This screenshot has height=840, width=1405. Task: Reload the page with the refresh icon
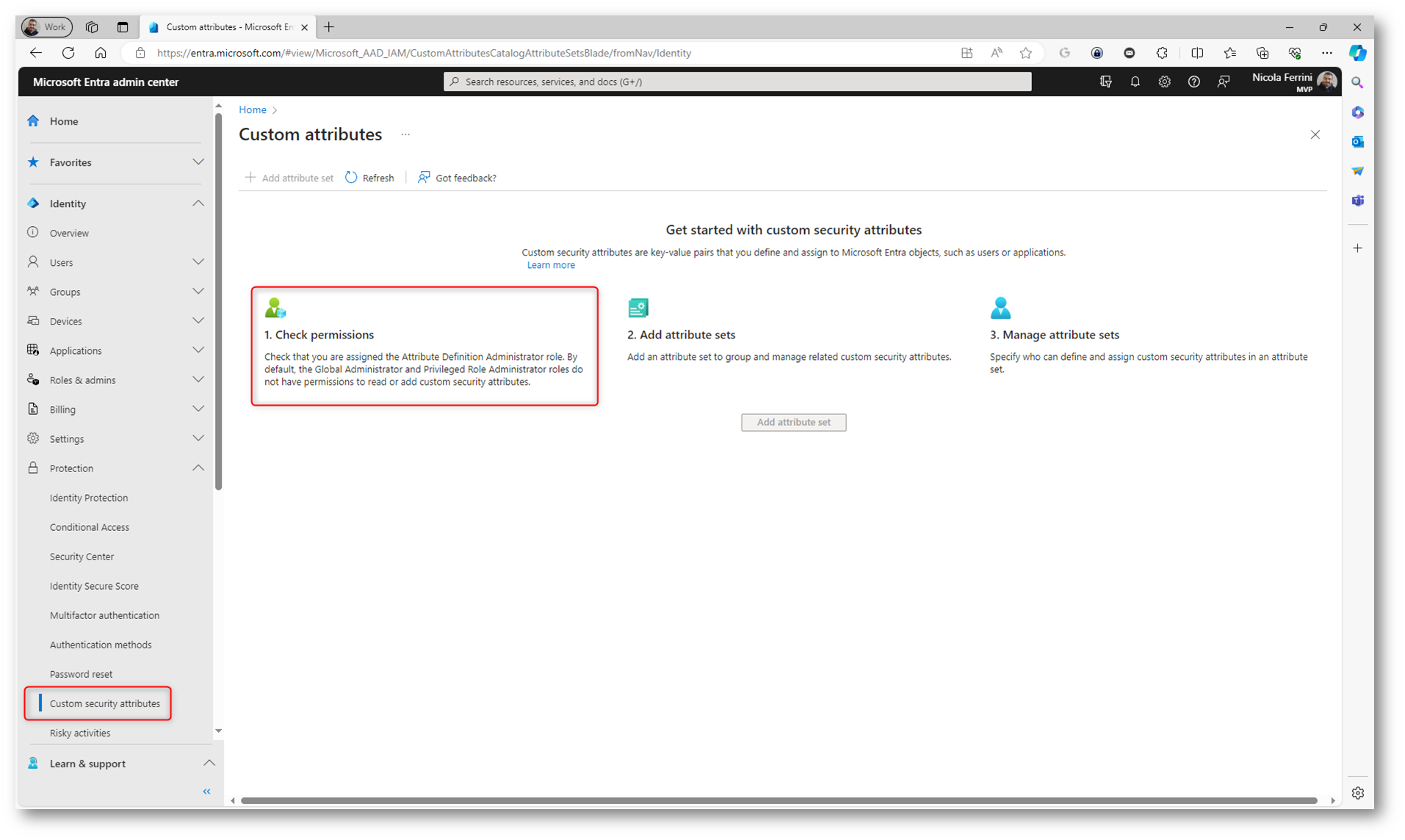click(x=68, y=53)
